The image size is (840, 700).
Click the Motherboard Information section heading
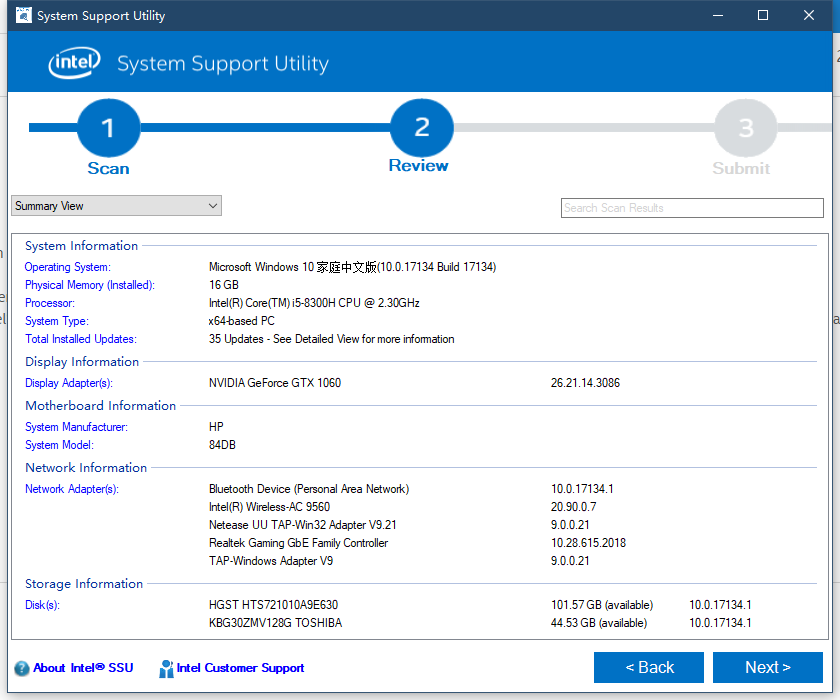(x=101, y=406)
